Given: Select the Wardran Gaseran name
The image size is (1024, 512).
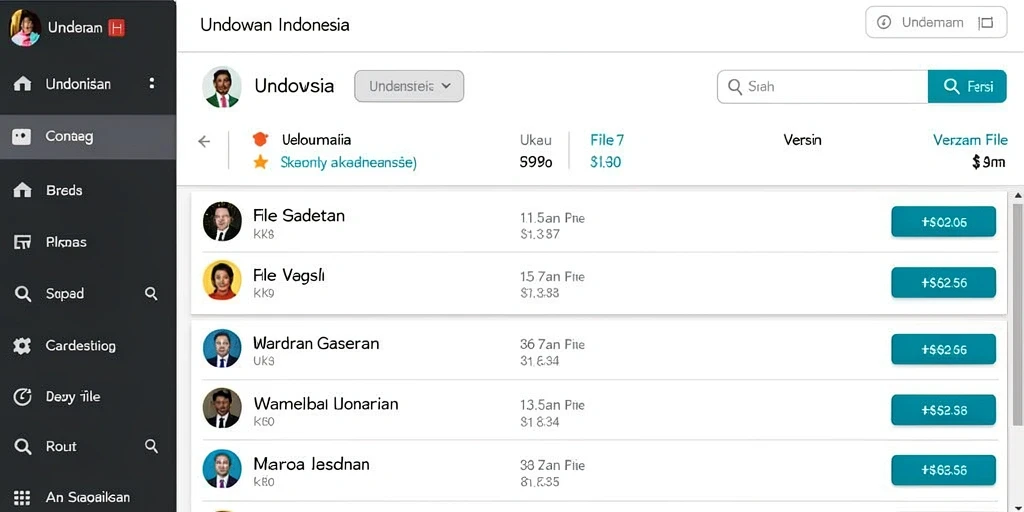Looking at the screenshot, I should [316, 343].
